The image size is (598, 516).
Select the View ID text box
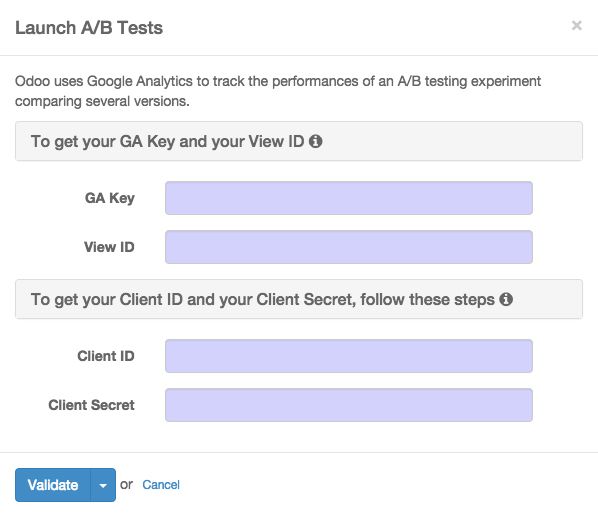(x=349, y=247)
